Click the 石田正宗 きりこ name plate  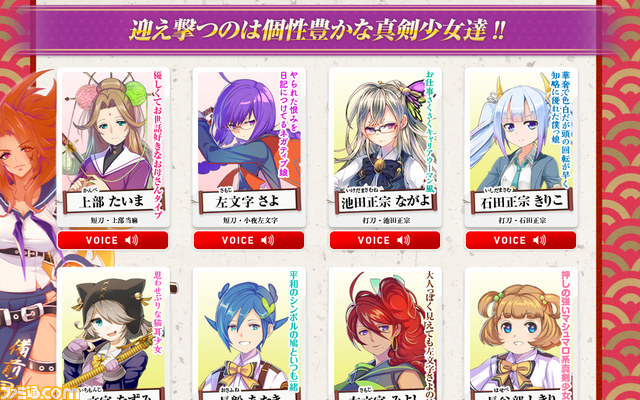pos(521,201)
